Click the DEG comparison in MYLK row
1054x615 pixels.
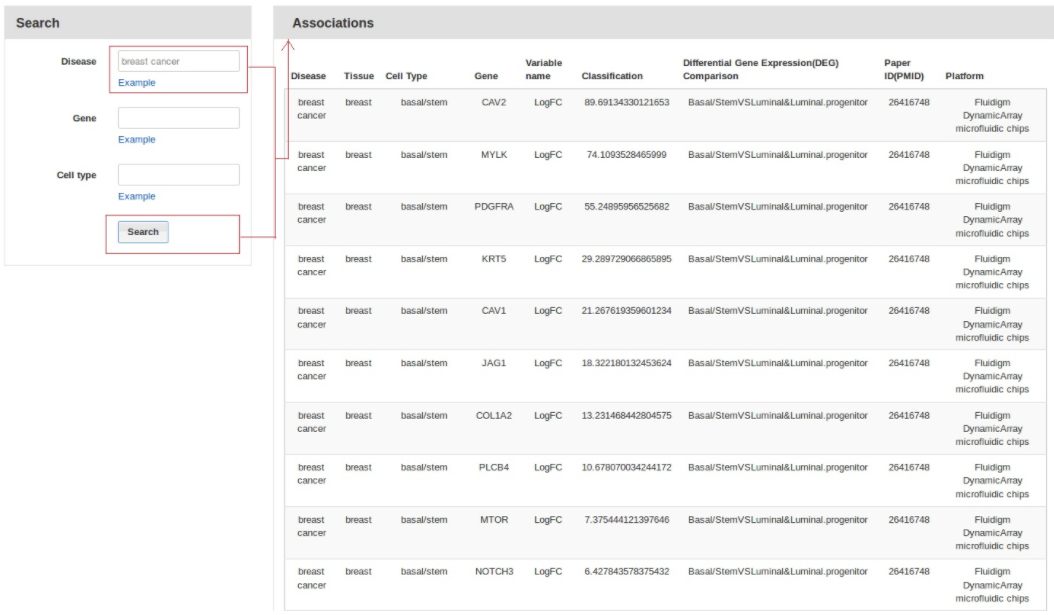(778, 155)
